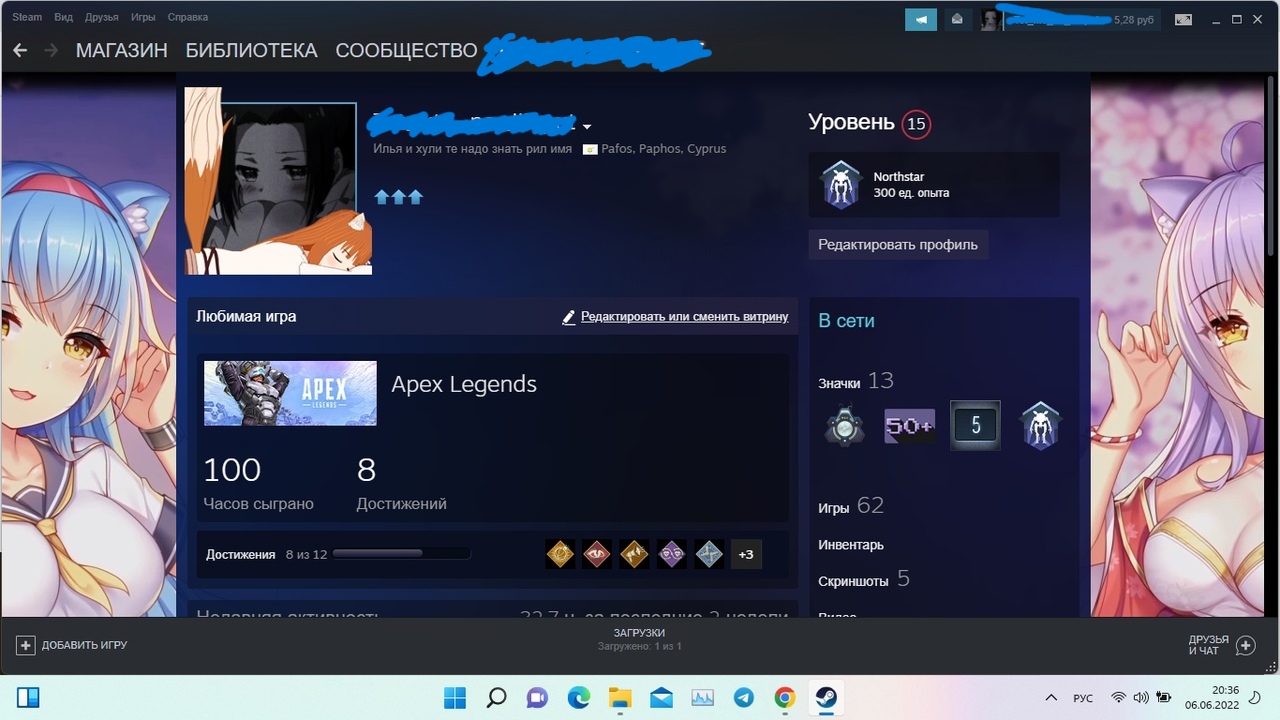The image size is (1280, 720).
Task: Click the plus icon for ДОБАВИТЬ ИГРУ
Action: 26,645
